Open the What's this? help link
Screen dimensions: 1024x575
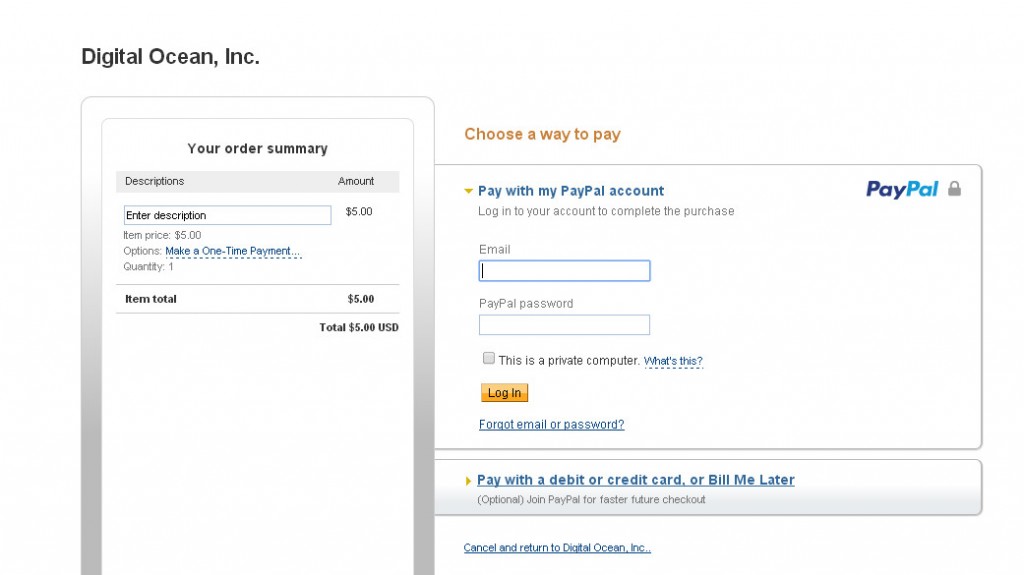673,361
